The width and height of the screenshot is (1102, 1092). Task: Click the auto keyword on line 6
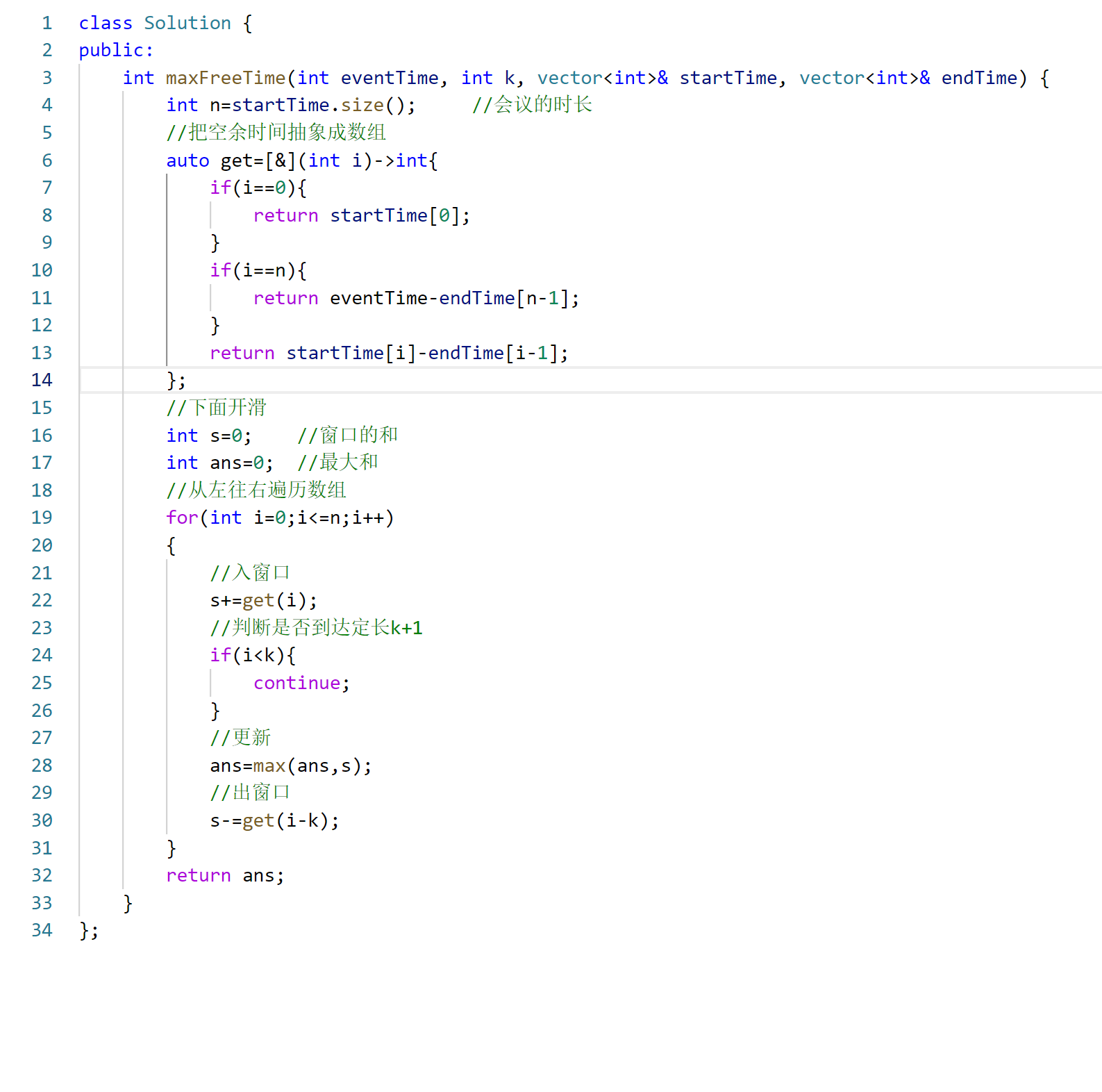tap(187, 160)
